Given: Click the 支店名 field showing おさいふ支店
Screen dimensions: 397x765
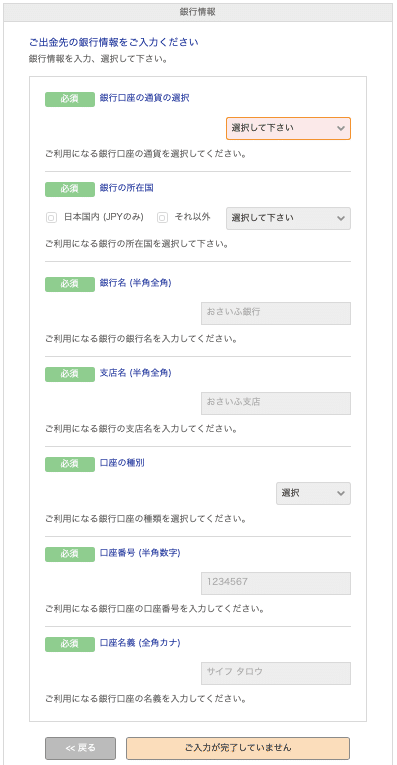Looking at the screenshot, I should 276,403.
